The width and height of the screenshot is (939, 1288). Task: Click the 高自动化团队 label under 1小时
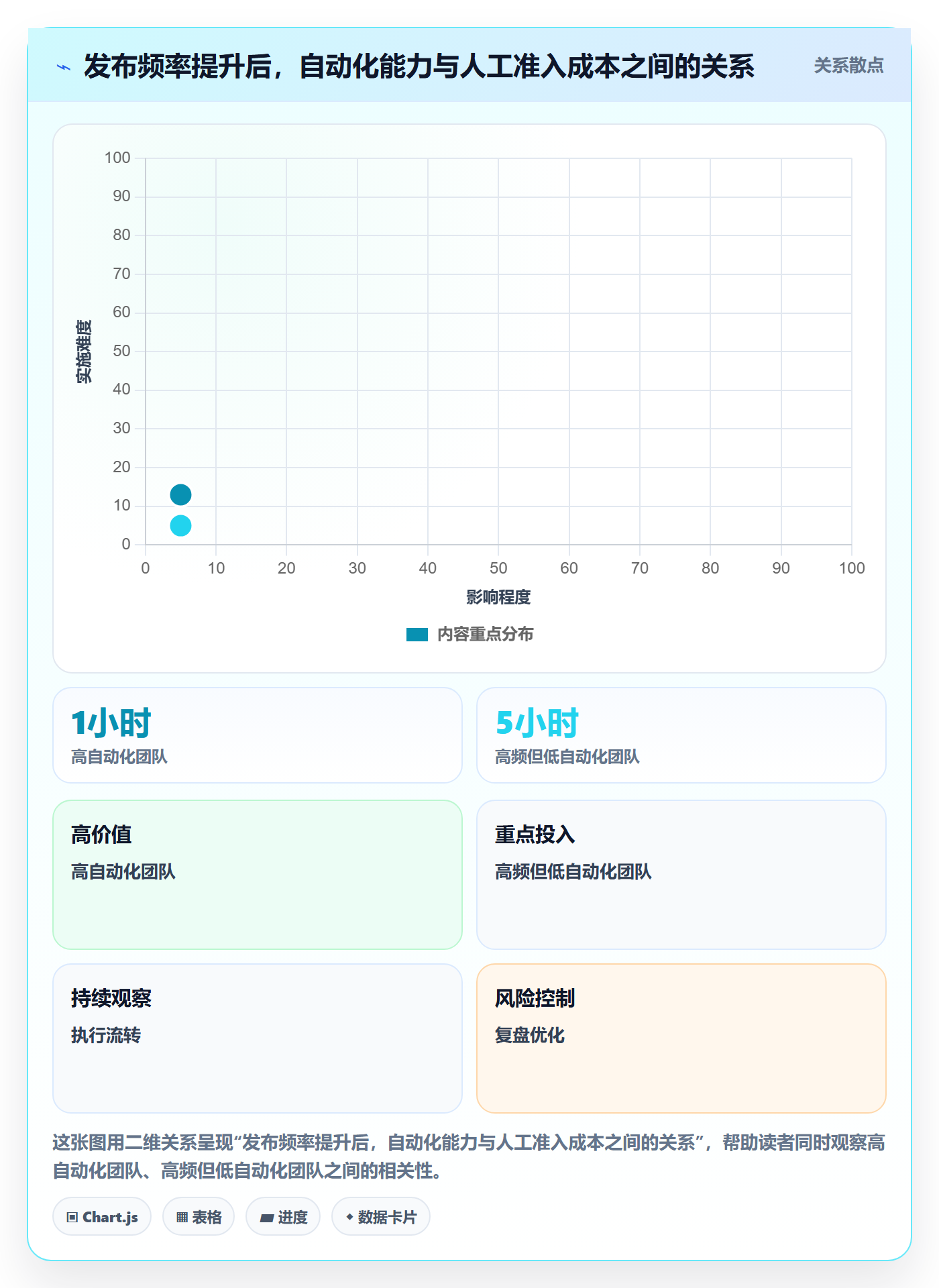(119, 757)
